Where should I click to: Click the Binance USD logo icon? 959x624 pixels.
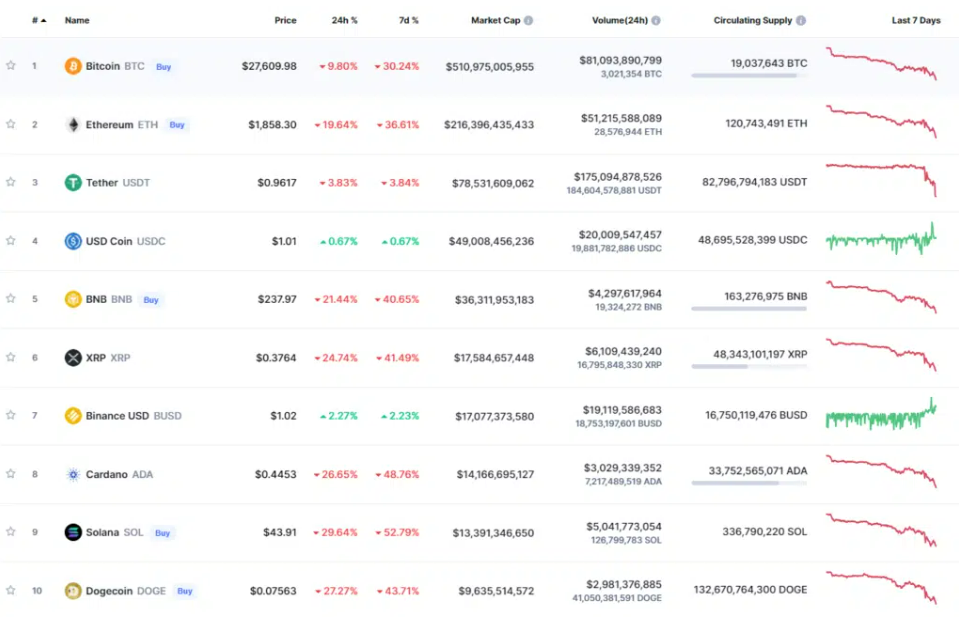point(73,415)
